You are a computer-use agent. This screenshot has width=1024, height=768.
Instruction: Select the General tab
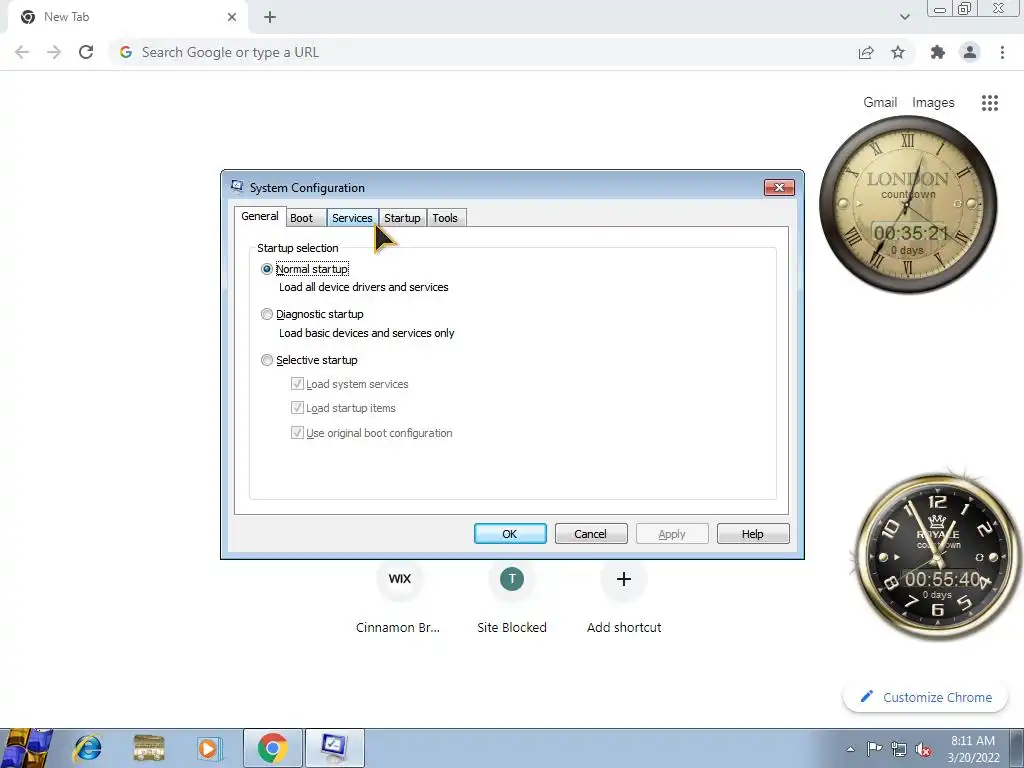click(260, 216)
